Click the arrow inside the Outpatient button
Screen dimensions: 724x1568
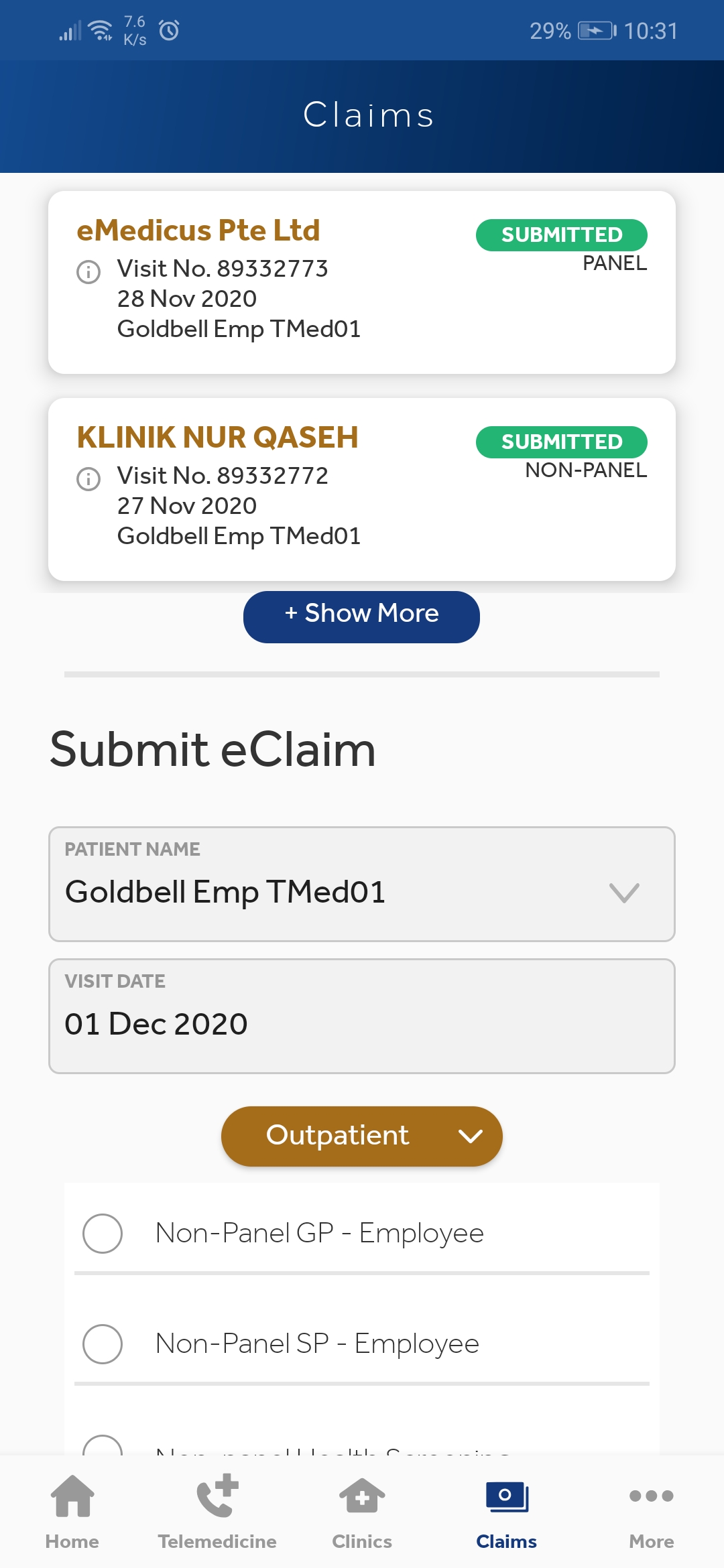tap(471, 1136)
